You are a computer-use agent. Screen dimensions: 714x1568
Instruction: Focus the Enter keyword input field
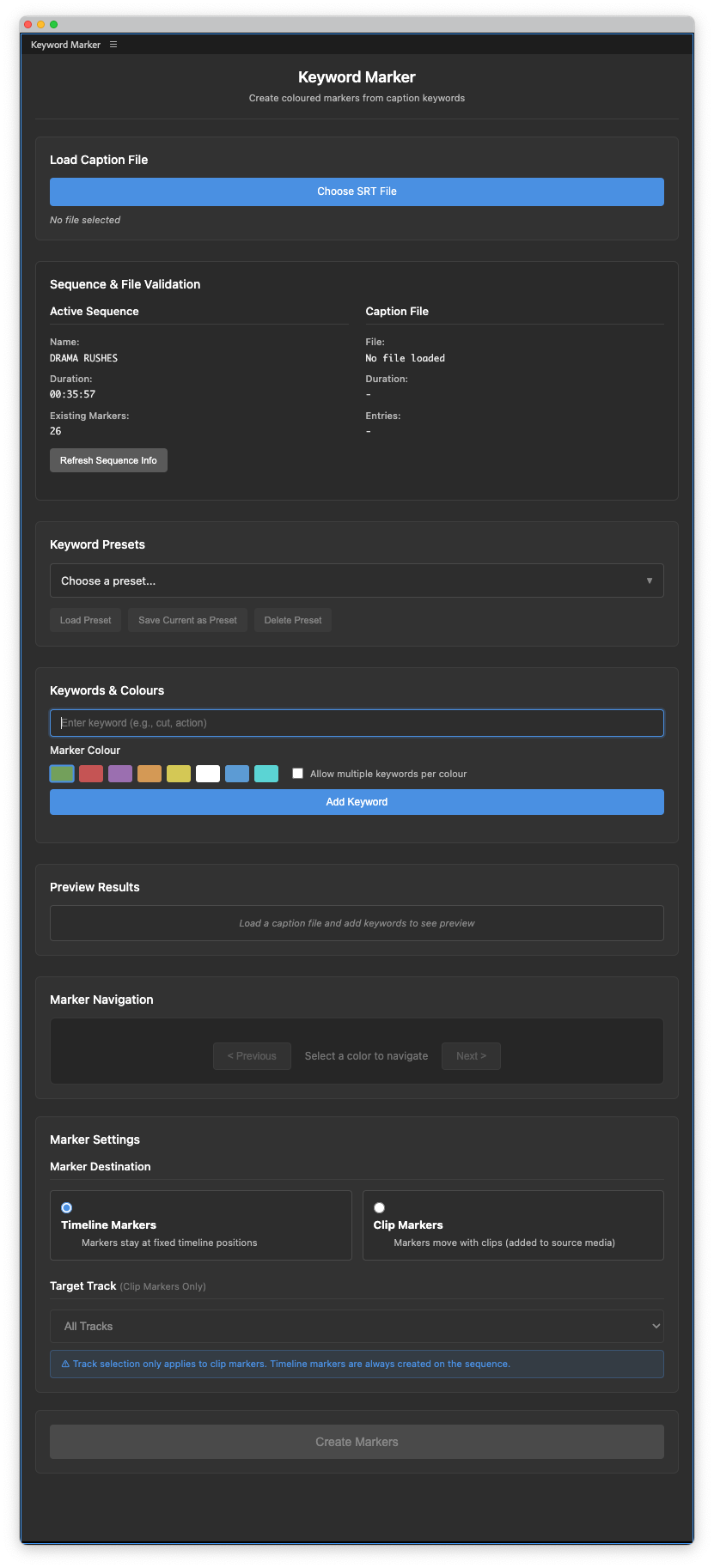(x=357, y=723)
